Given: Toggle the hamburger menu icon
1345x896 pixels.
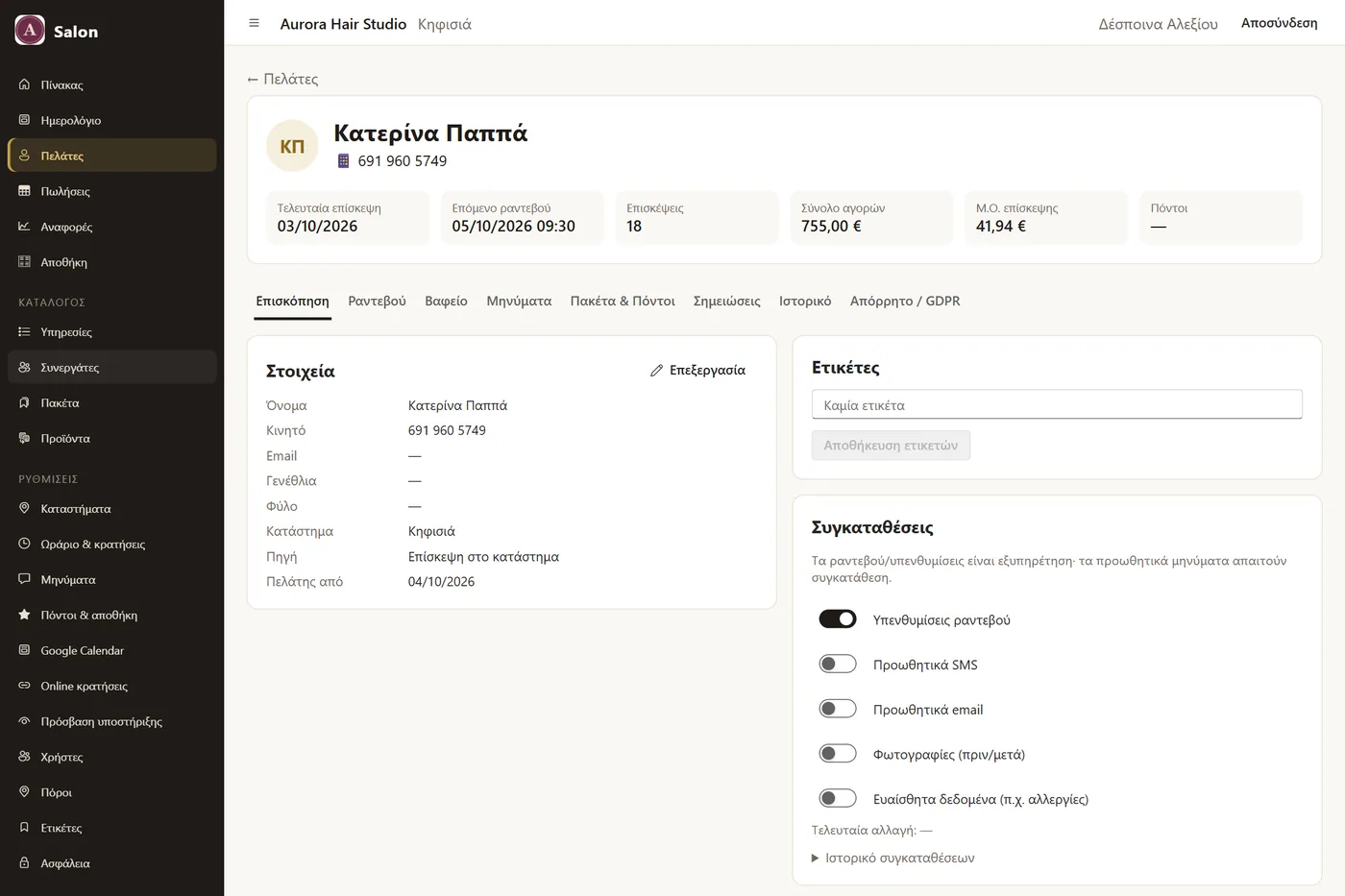Looking at the screenshot, I should click(x=254, y=23).
